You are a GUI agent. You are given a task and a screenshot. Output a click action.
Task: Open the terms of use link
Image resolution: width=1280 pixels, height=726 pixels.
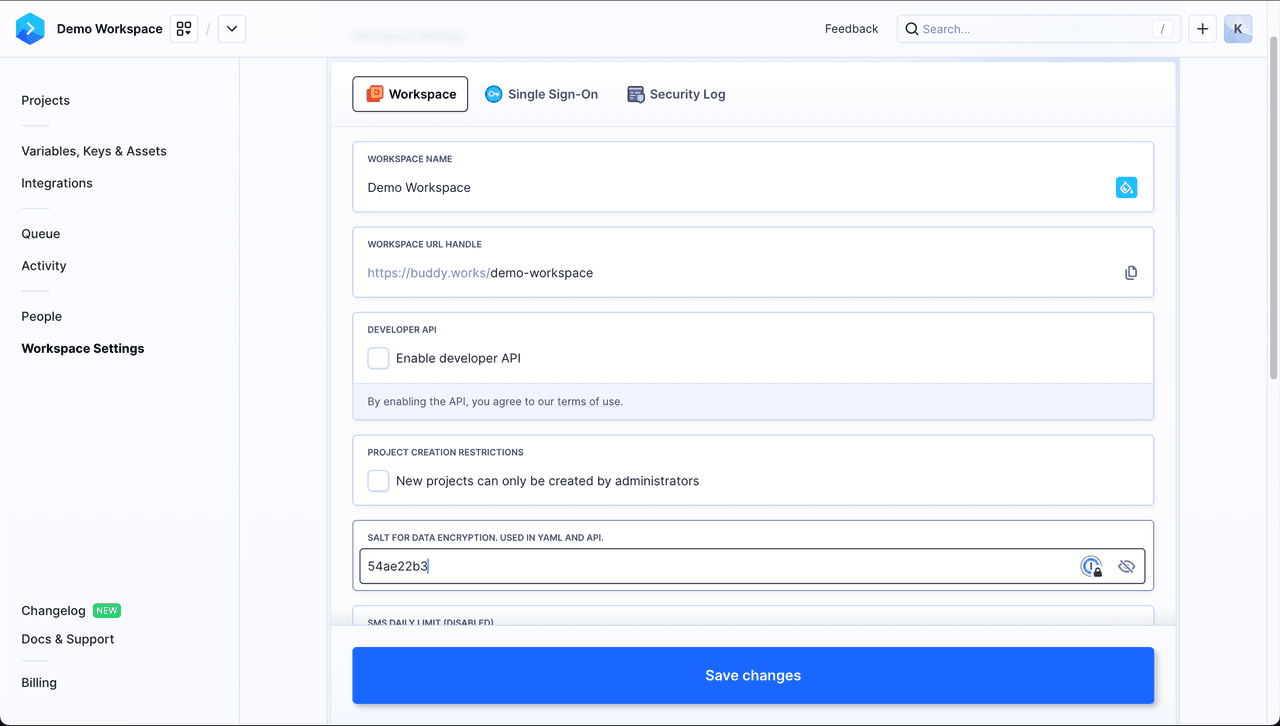point(589,402)
